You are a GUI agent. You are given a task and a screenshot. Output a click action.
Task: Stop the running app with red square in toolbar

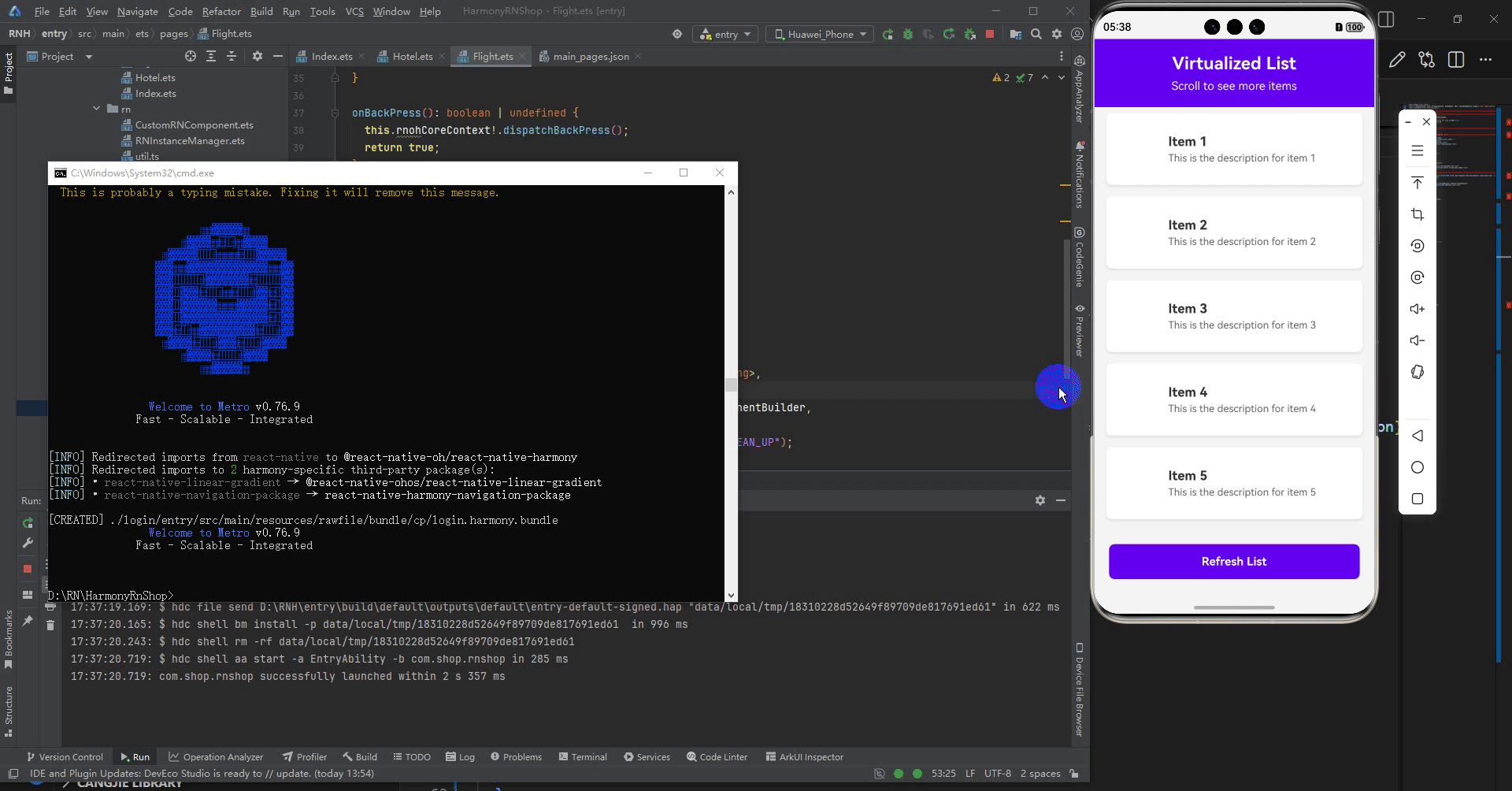click(x=990, y=34)
